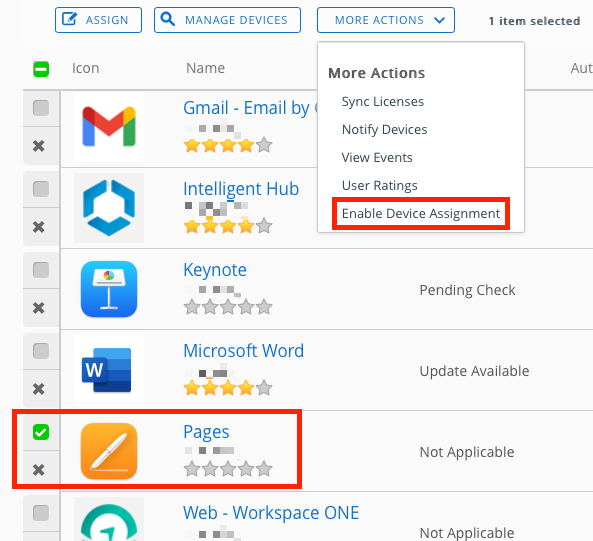Click Microsoft Word star rating
This screenshot has height=541, width=593.
[x=228, y=388]
